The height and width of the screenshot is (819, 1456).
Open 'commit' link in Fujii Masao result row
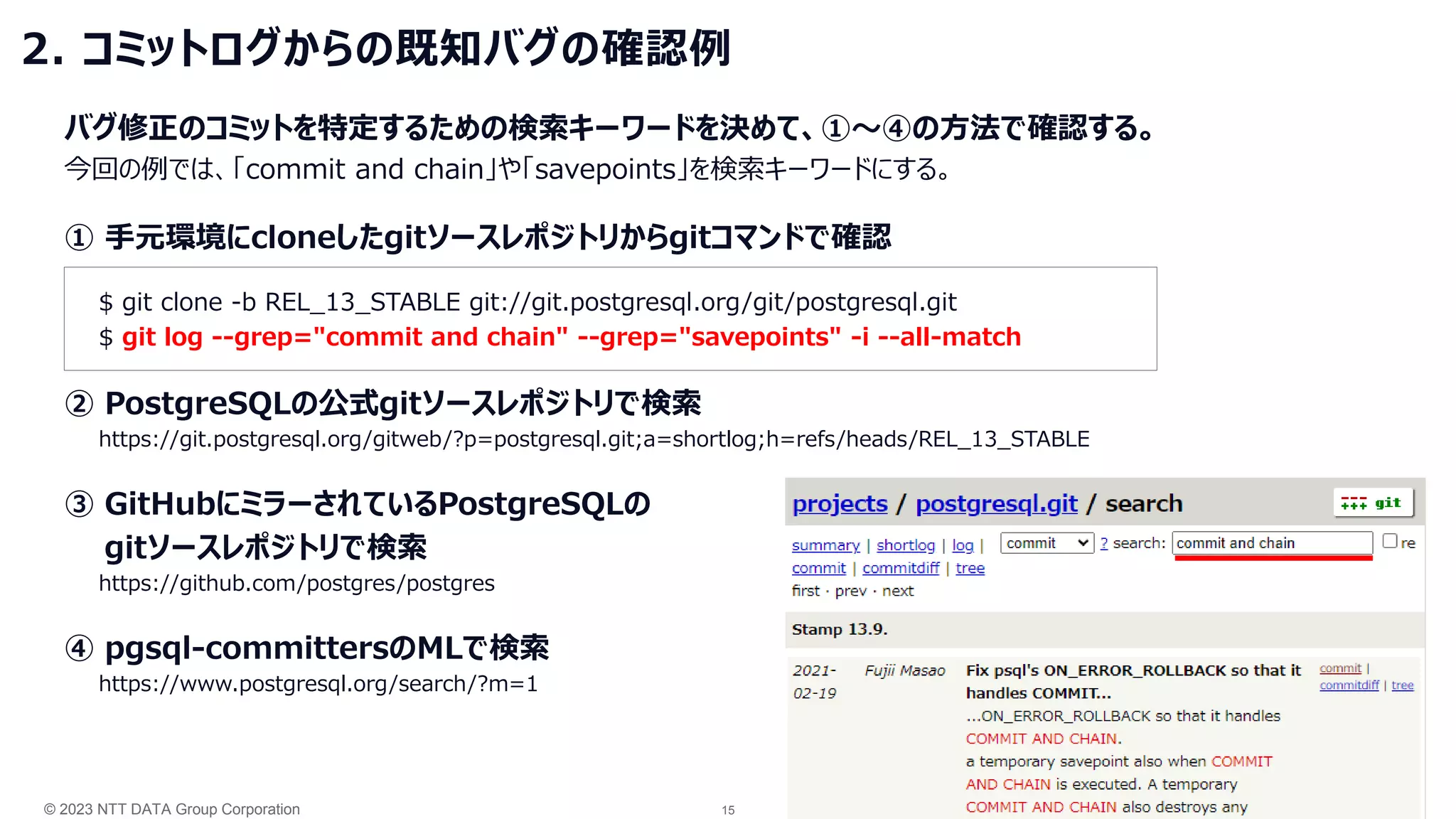point(1340,668)
